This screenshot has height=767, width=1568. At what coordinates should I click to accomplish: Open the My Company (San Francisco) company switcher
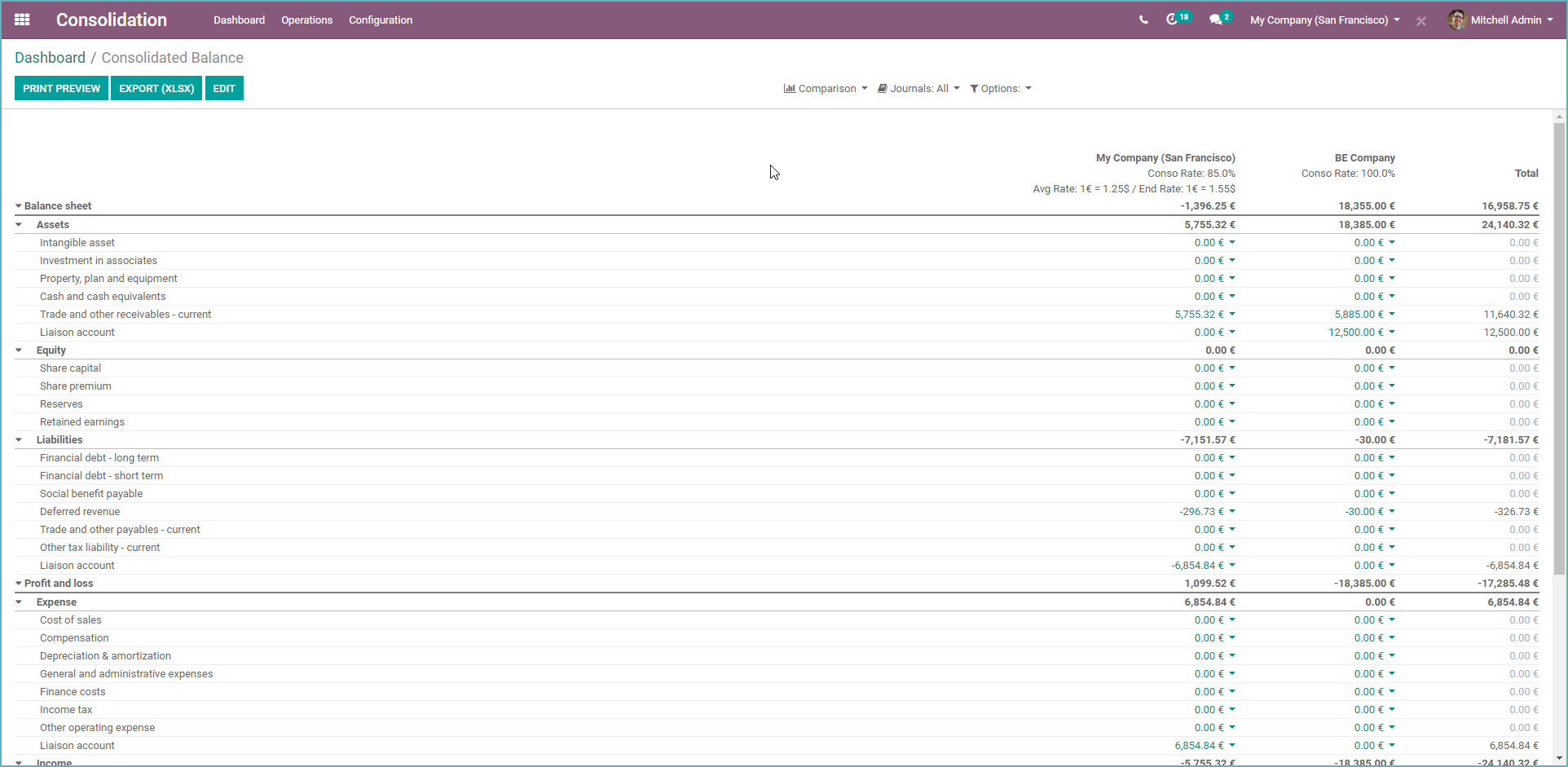[1324, 20]
